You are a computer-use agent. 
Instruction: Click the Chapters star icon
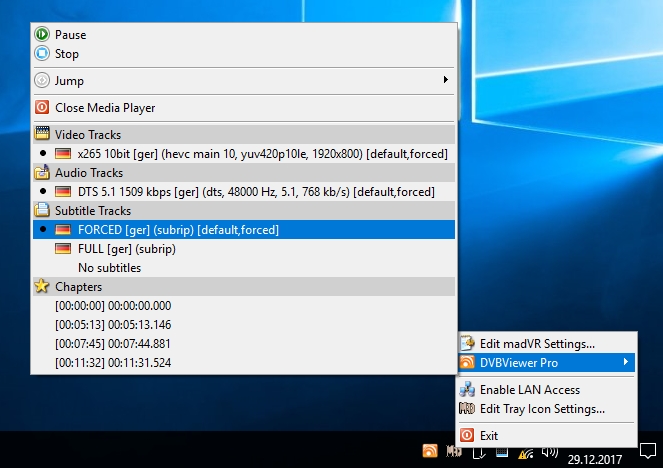click(x=42, y=286)
